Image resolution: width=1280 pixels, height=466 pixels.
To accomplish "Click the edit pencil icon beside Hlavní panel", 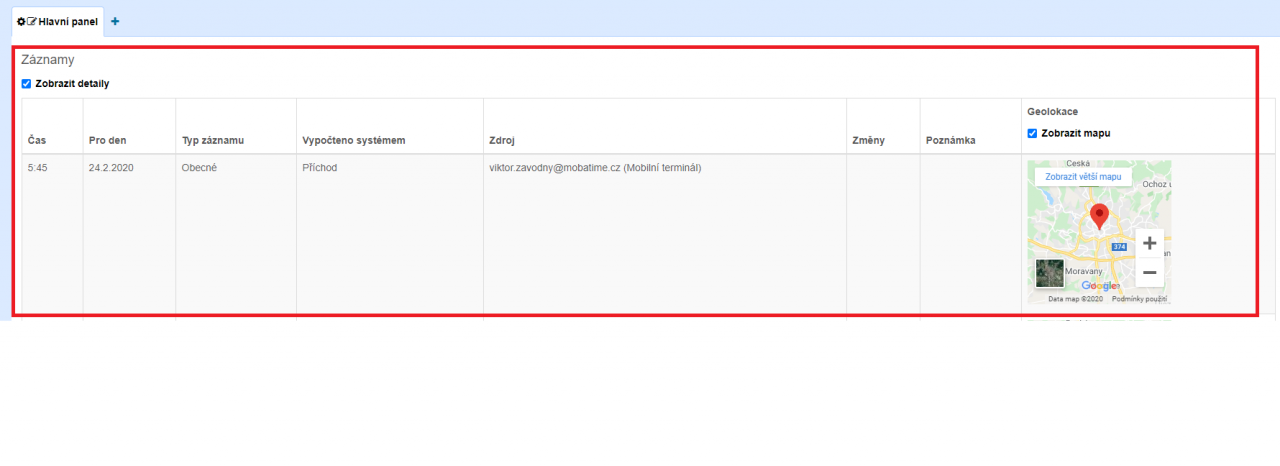I will click(32, 21).
